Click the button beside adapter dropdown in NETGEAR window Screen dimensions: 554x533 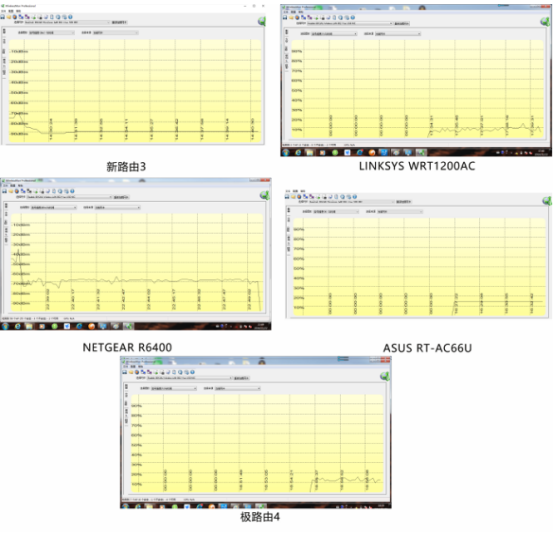tap(121, 197)
